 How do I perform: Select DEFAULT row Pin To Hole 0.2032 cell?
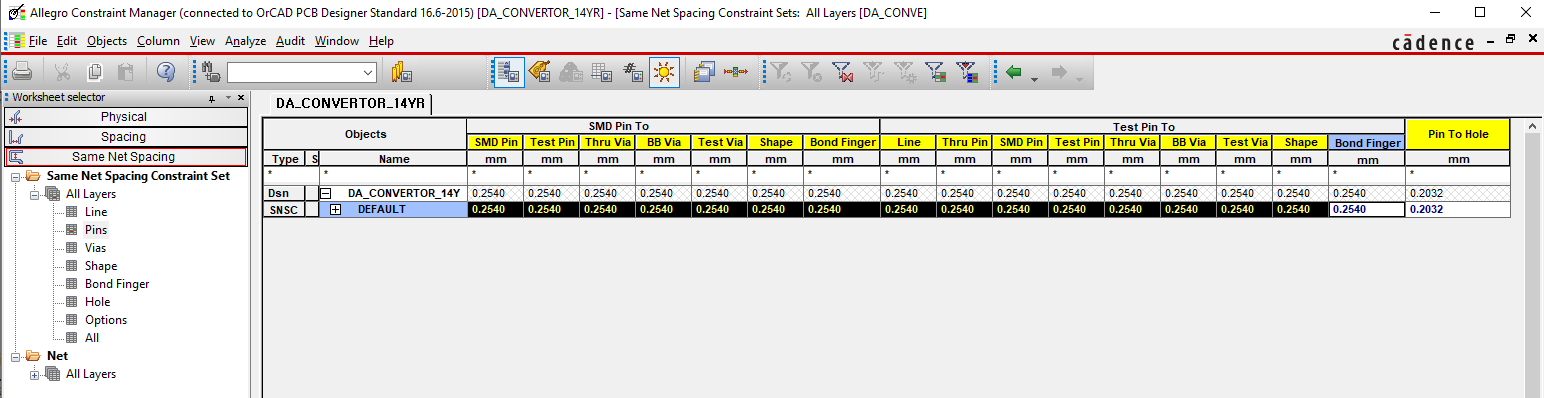coord(1458,209)
